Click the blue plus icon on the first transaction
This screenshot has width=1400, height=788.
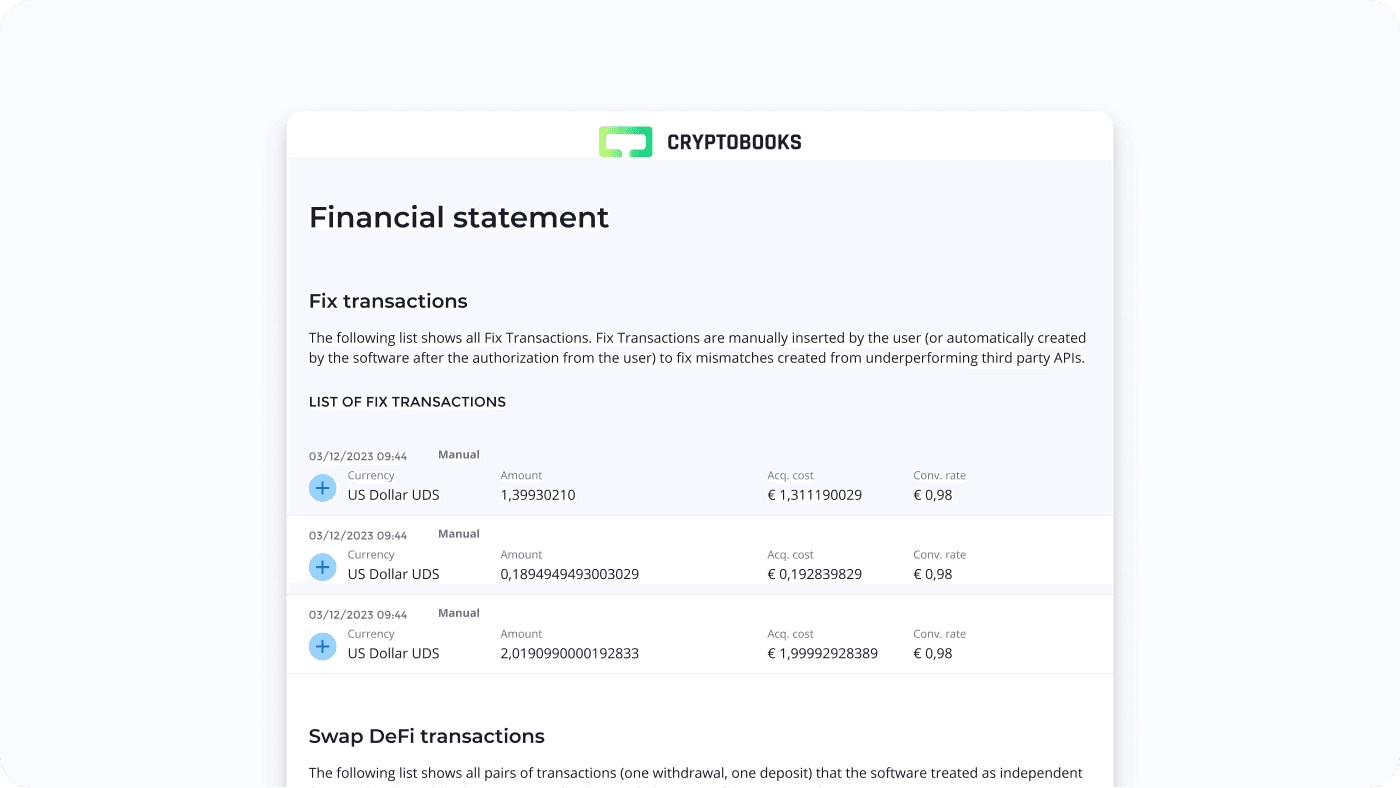point(322,487)
